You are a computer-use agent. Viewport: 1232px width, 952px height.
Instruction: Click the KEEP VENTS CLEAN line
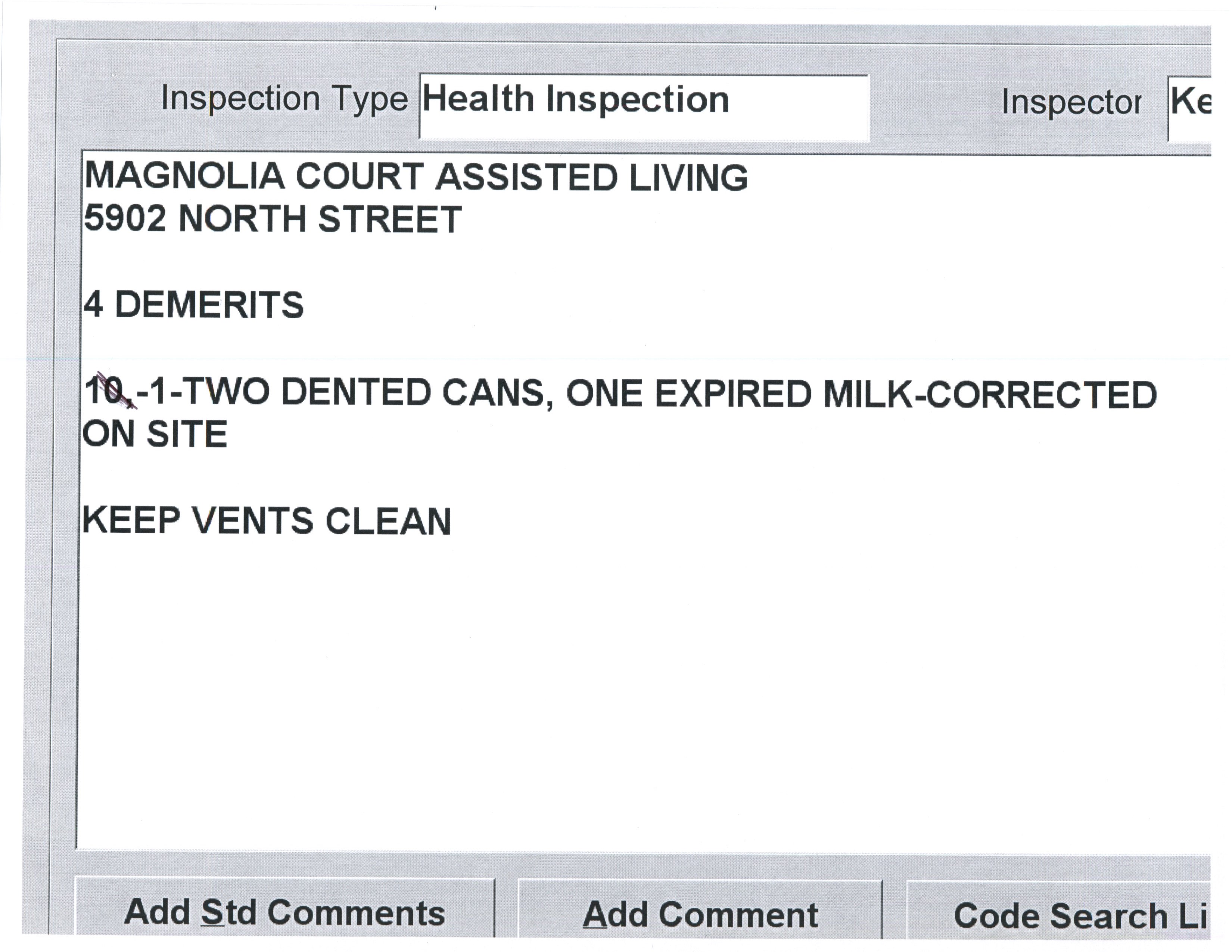267,520
